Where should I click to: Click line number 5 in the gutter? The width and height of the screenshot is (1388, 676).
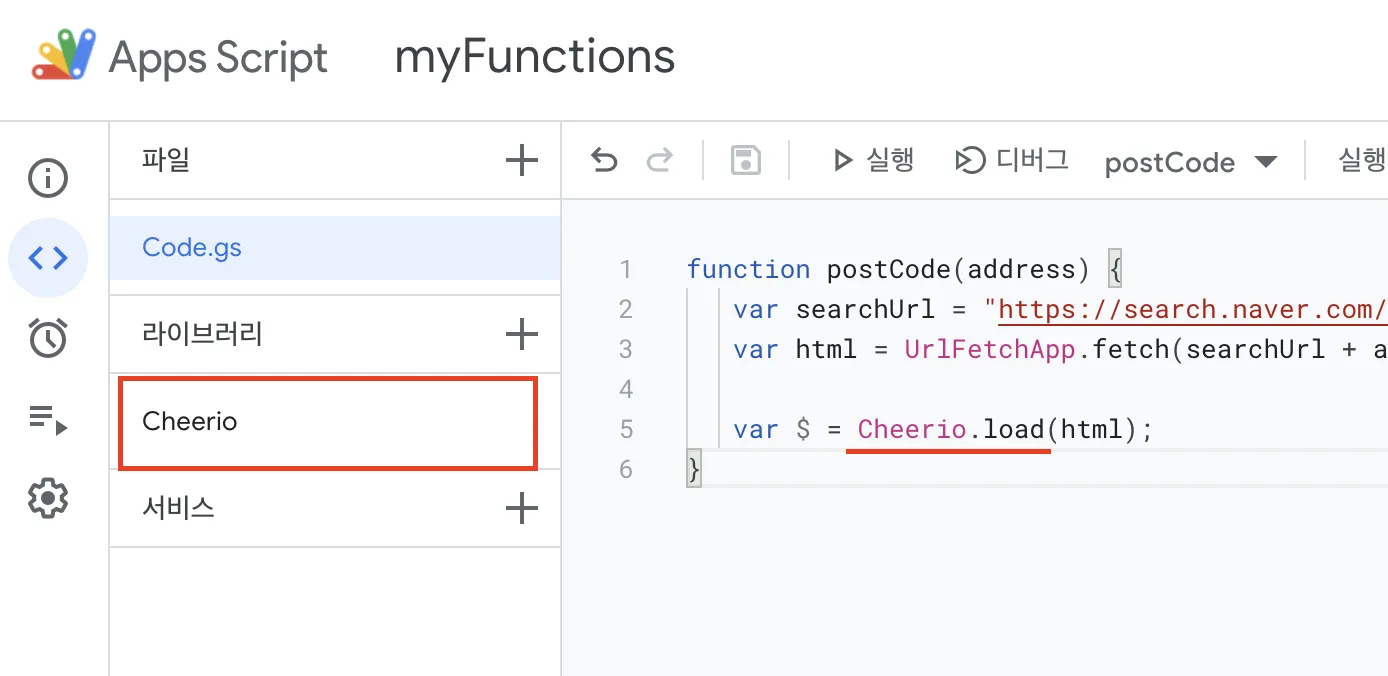click(626, 430)
